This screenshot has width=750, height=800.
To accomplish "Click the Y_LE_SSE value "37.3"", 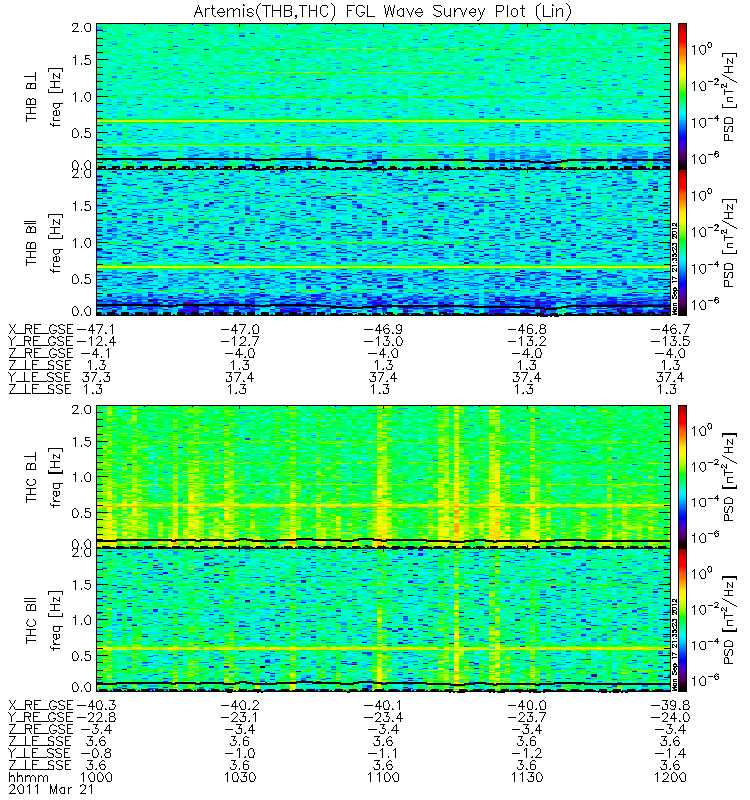I will point(96,377).
